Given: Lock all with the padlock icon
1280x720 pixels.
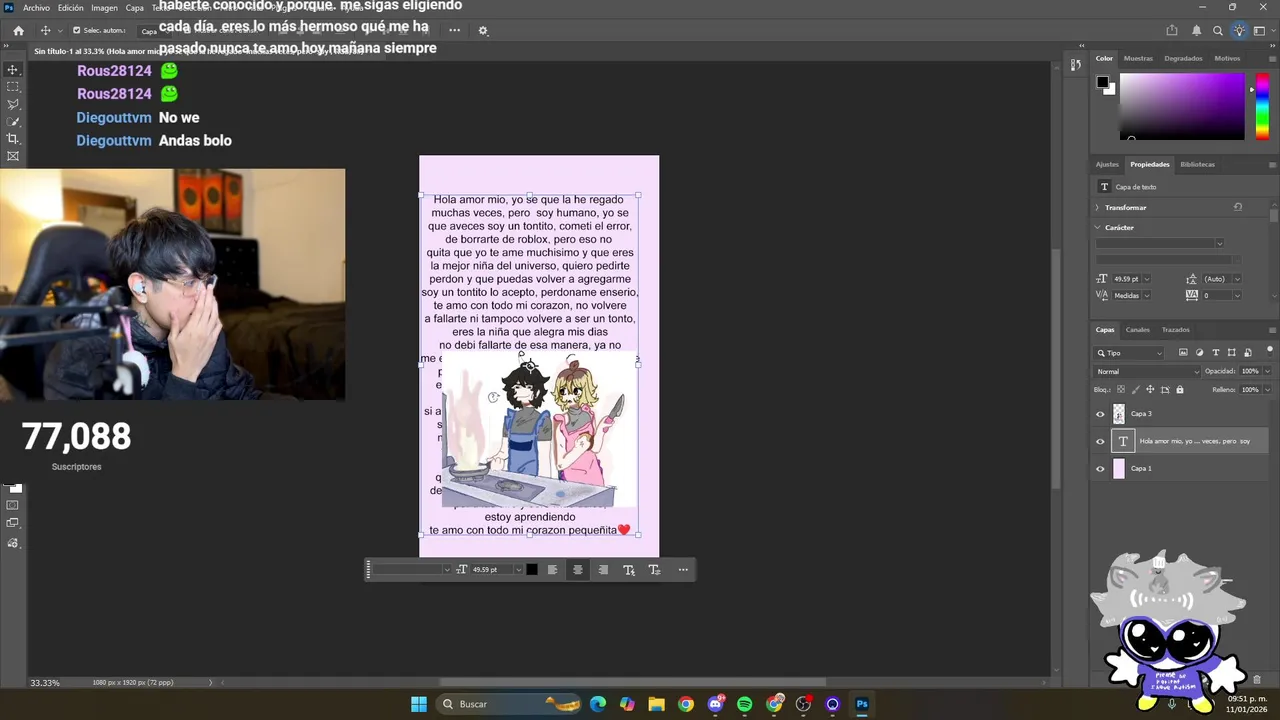Looking at the screenshot, I should coord(1179,390).
